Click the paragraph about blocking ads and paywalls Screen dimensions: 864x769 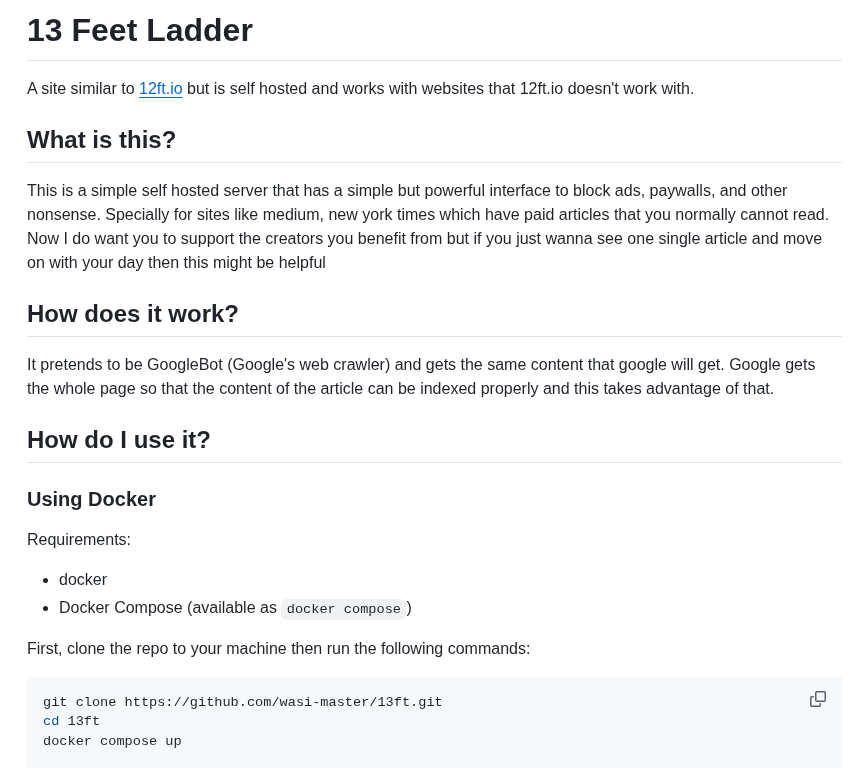[428, 226]
